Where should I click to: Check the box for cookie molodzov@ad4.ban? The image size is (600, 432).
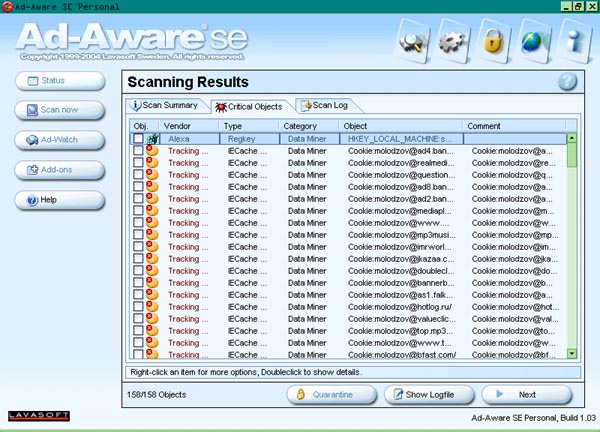point(138,151)
